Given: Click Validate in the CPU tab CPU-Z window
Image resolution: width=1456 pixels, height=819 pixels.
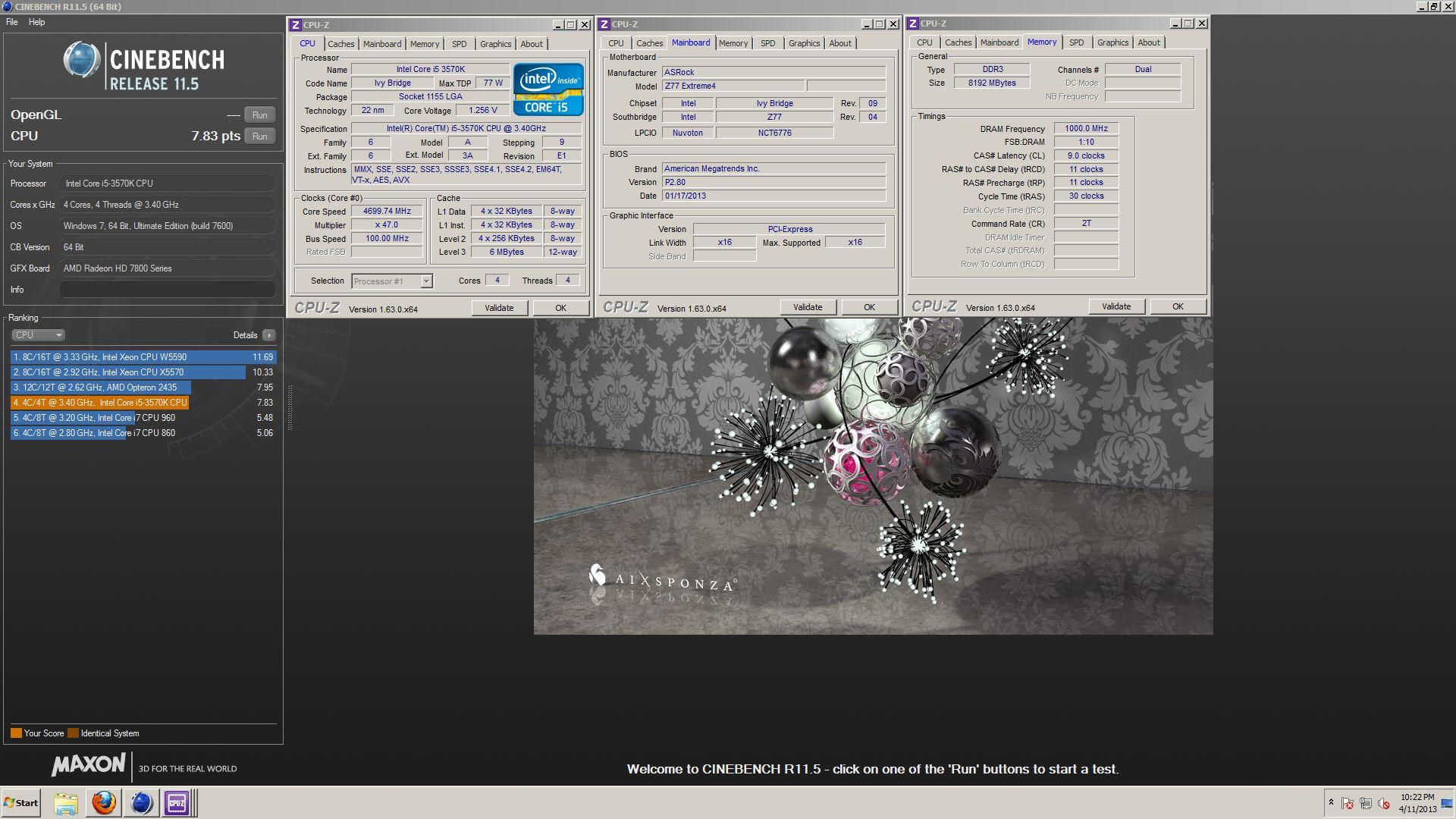Looking at the screenshot, I should (x=499, y=308).
